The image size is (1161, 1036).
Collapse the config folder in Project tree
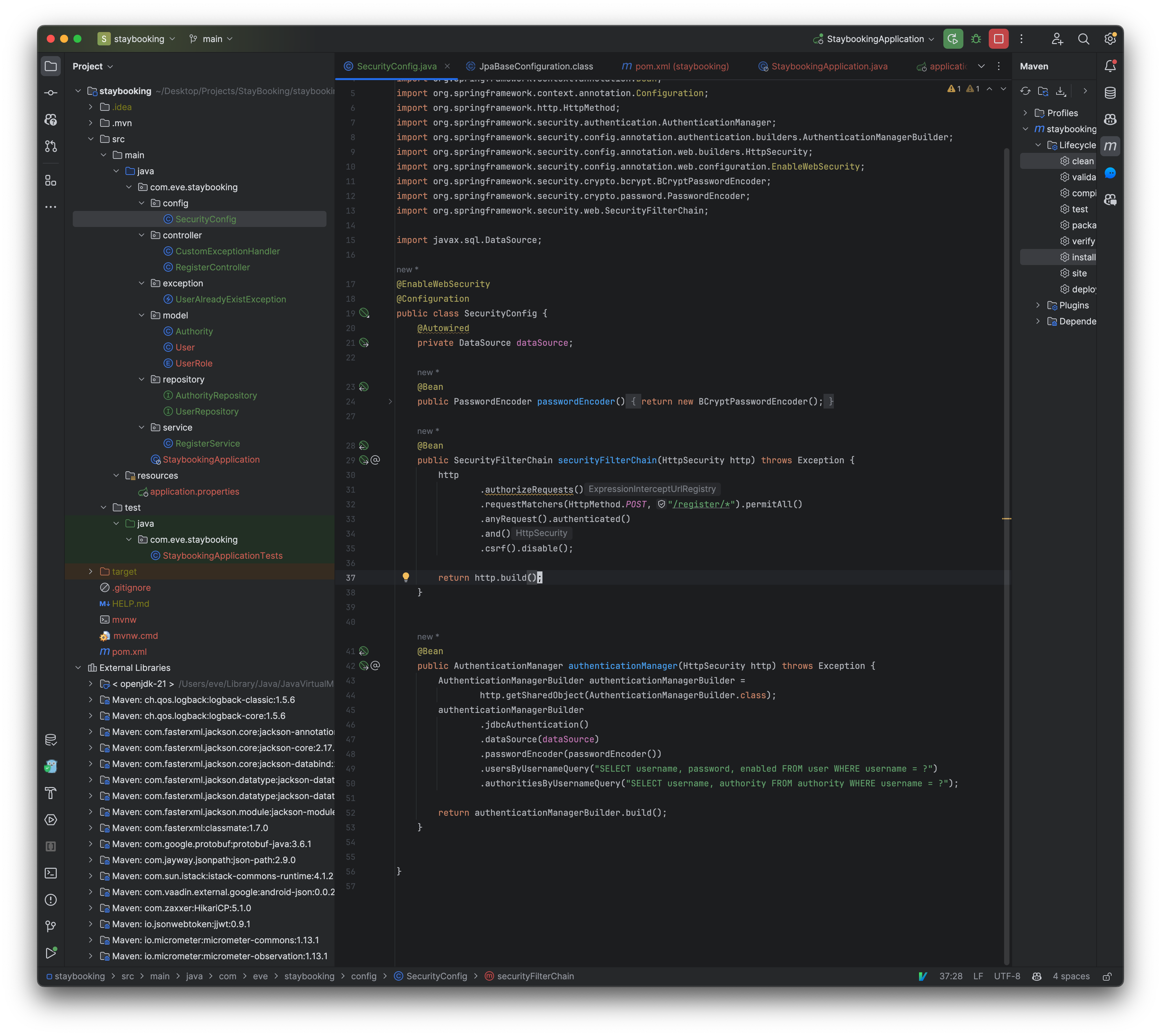pyautogui.click(x=141, y=203)
